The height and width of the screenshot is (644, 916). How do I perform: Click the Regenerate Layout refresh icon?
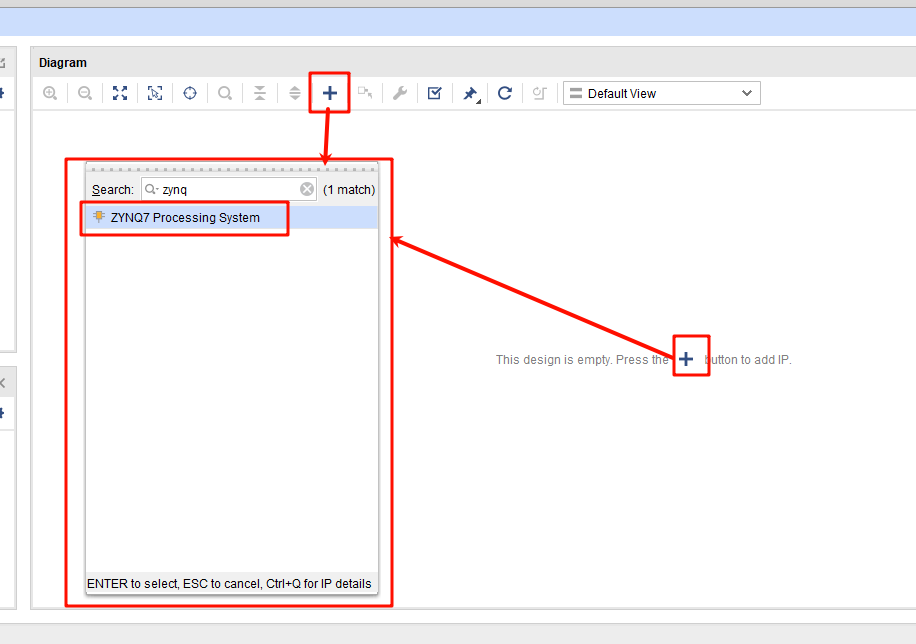point(505,93)
